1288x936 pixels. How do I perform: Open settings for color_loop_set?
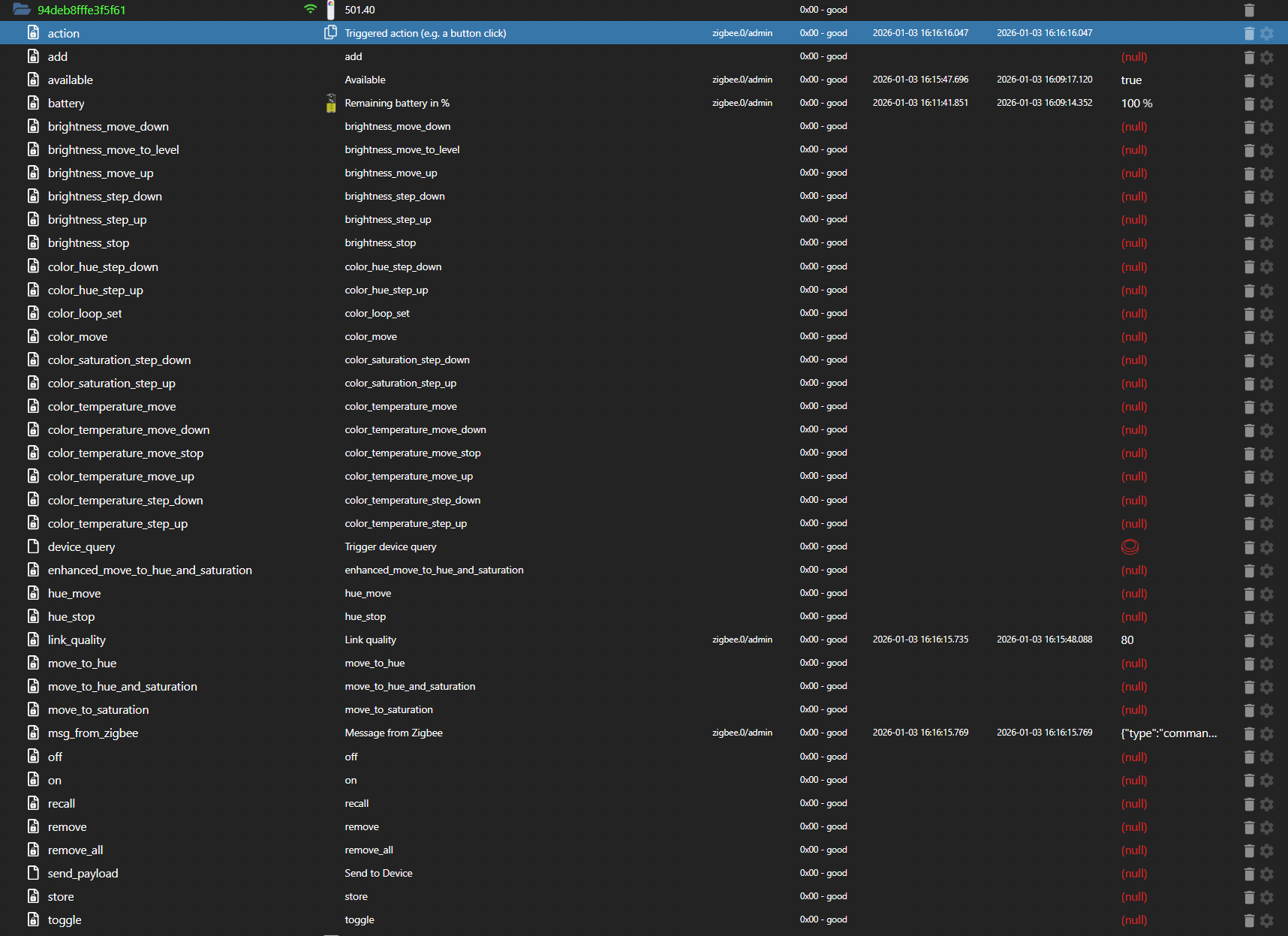tap(1267, 314)
